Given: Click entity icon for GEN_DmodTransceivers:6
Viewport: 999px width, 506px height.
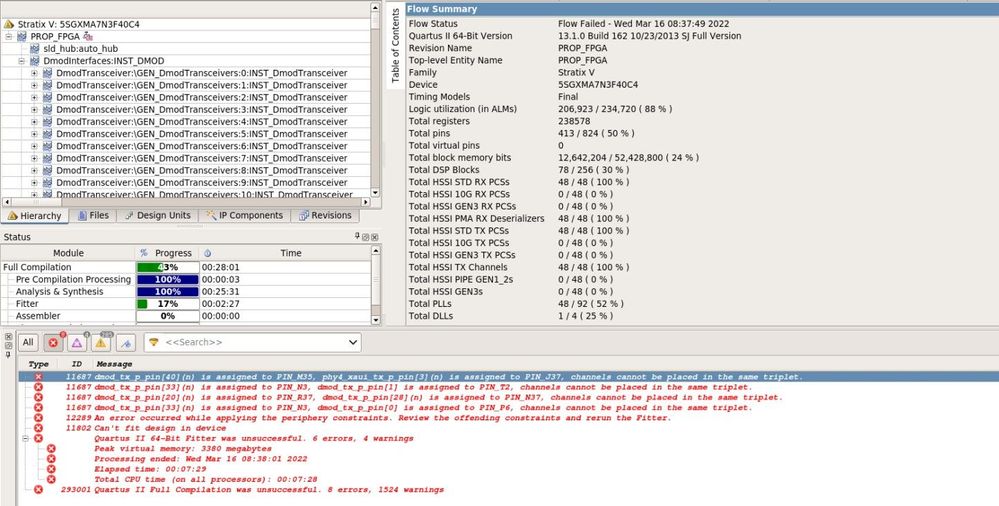Looking at the screenshot, I should (47, 146).
